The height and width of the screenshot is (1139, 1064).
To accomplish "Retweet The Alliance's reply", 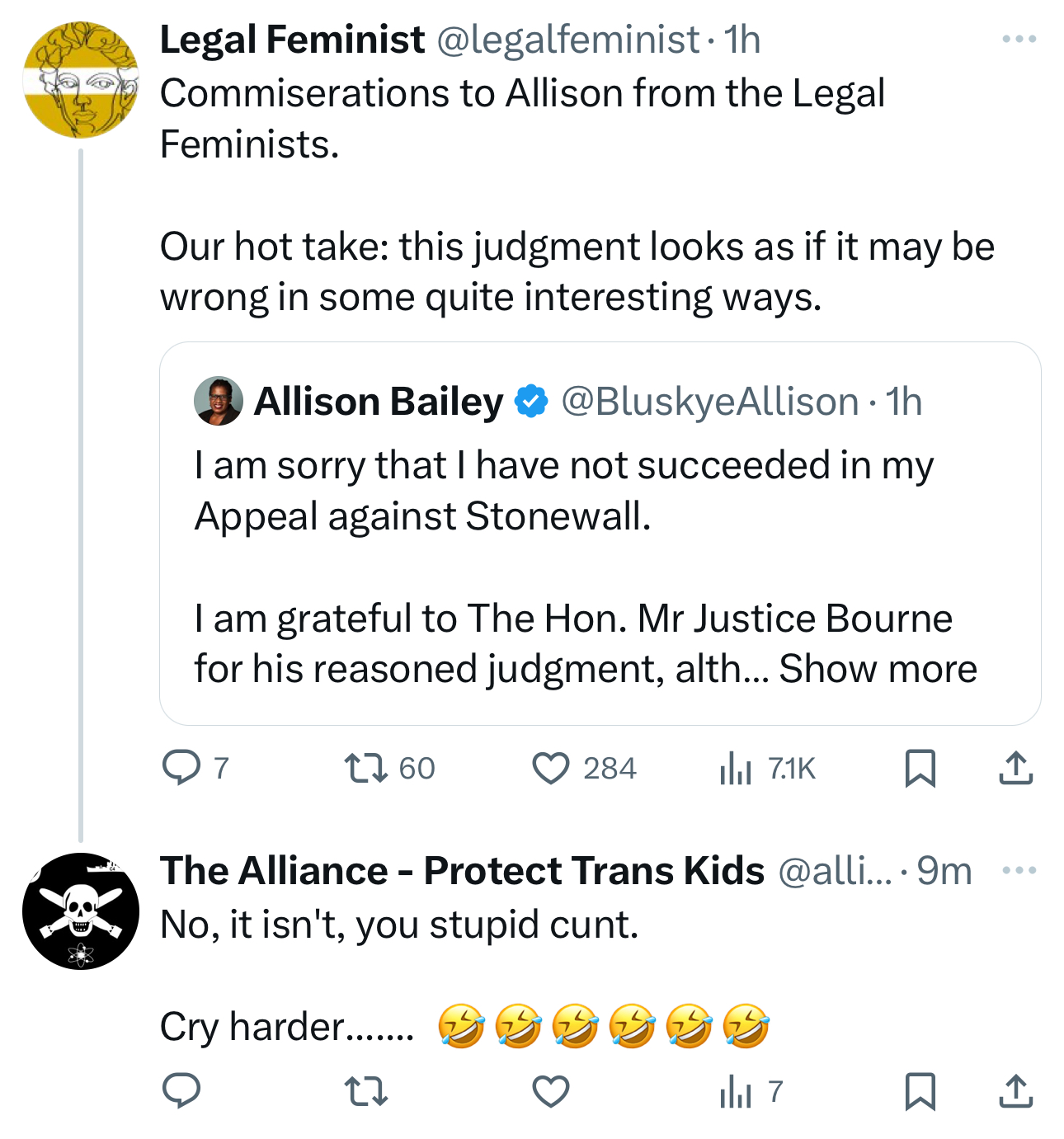I will coord(365,1091).
